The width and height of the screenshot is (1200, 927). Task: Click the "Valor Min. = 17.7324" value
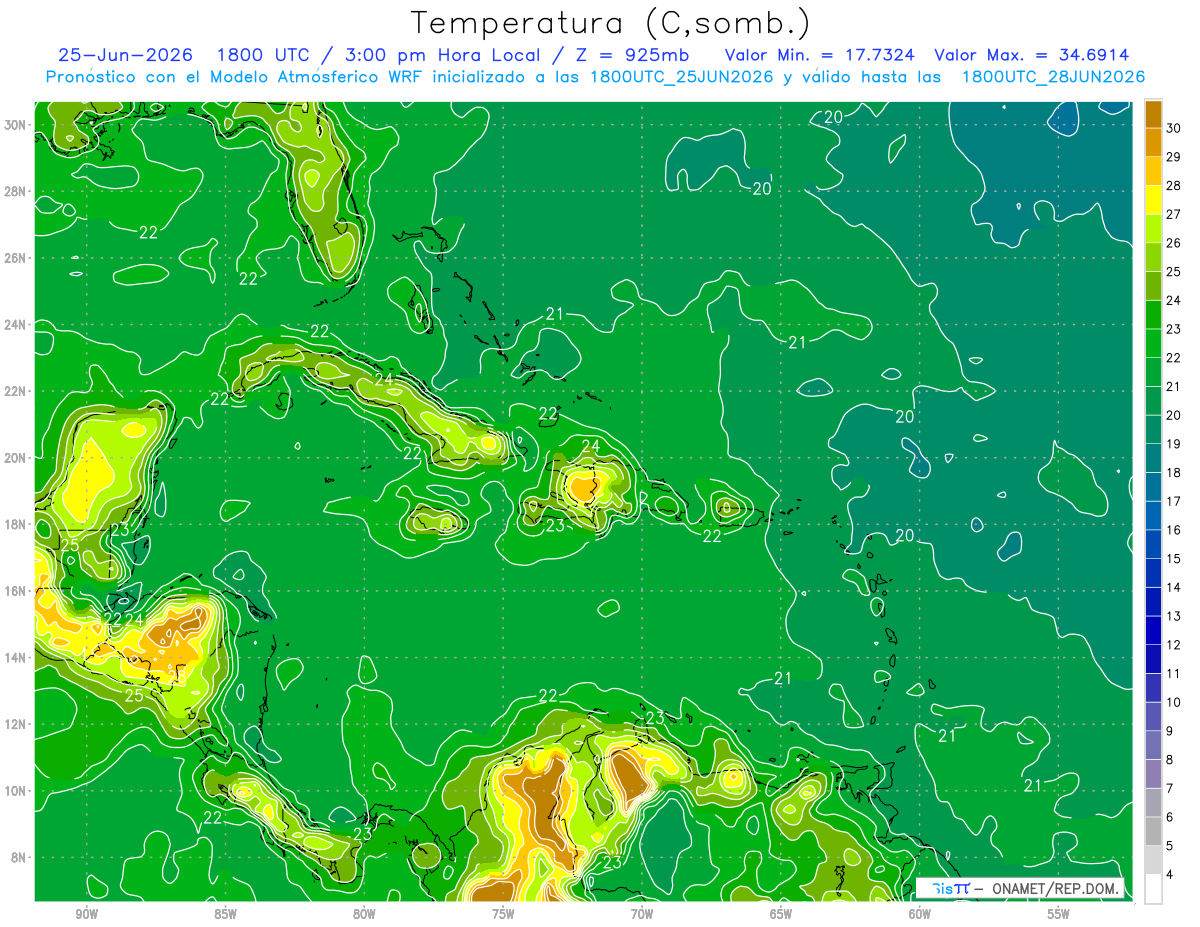[819, 55]
